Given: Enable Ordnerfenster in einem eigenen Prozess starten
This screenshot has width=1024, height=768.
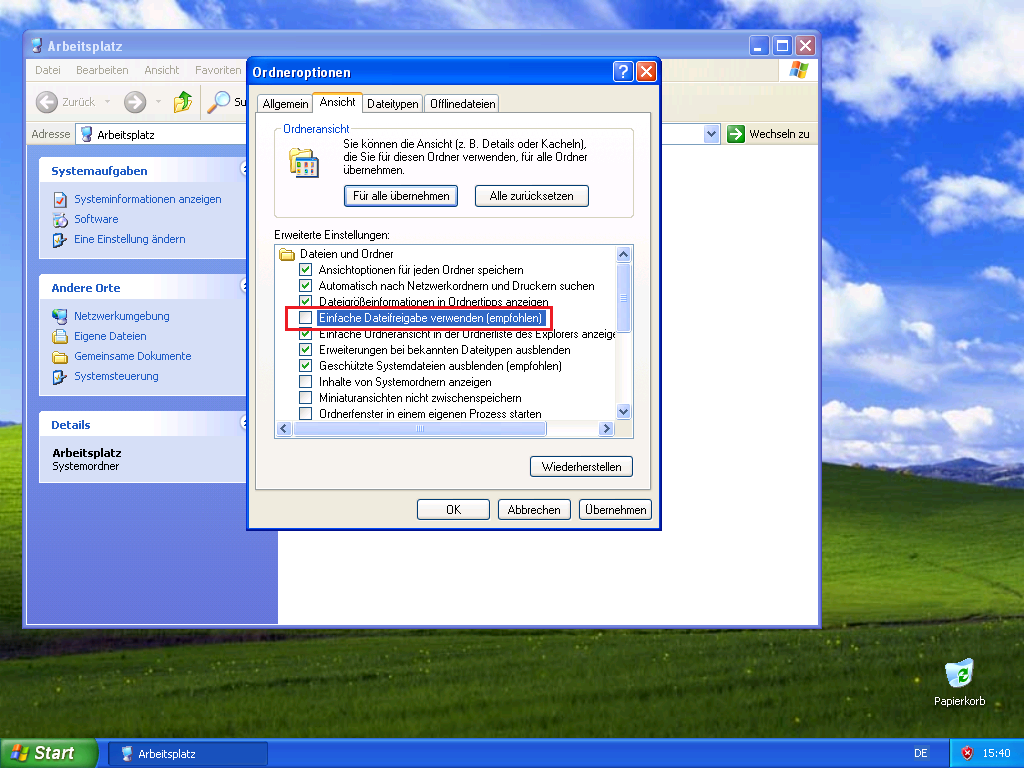Looking at the screenshot, I should 306,413.
